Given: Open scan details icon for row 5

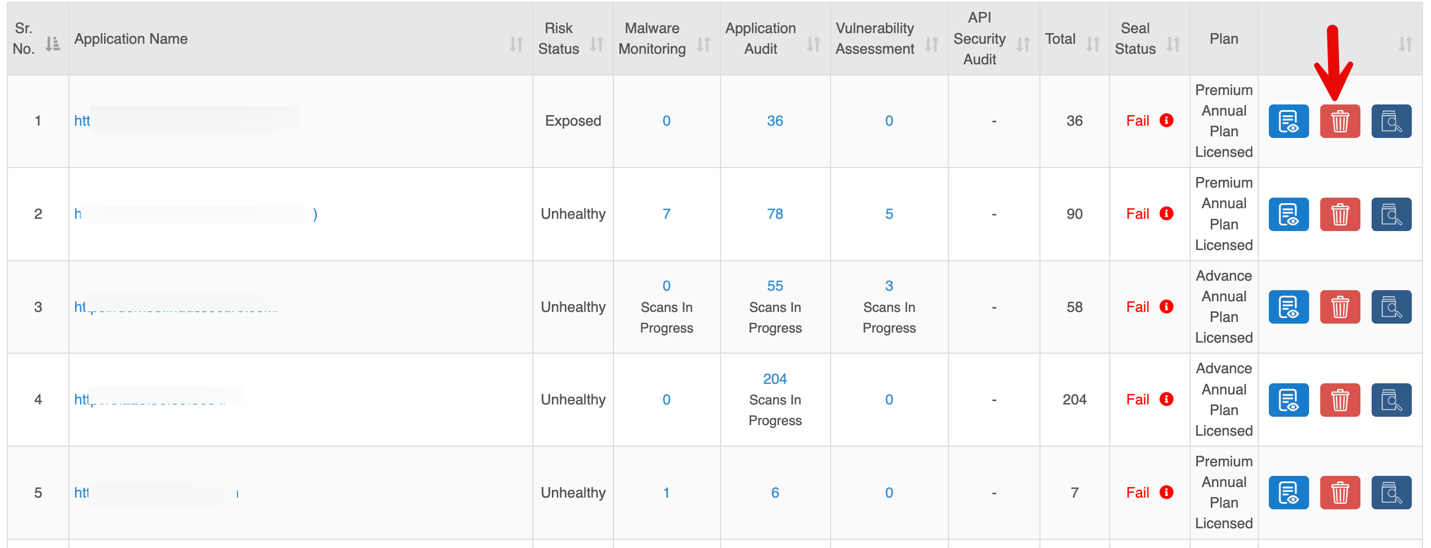Looking at the screenshot, I should pos(1390,493).
